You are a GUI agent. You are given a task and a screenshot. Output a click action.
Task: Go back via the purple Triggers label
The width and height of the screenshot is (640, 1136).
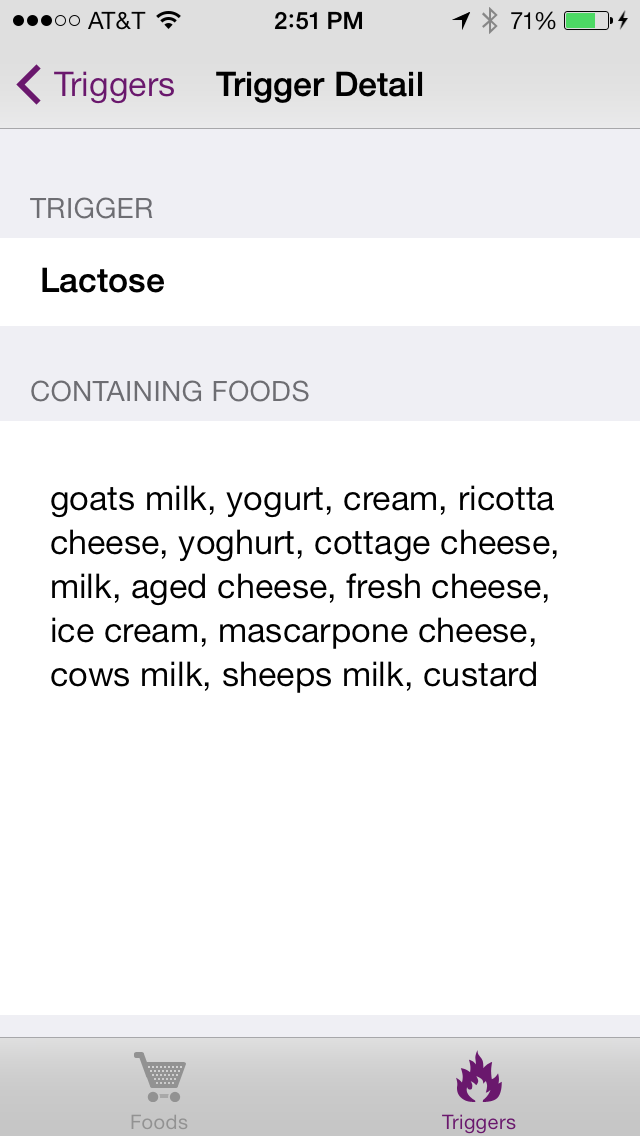(x=114, y=85)
